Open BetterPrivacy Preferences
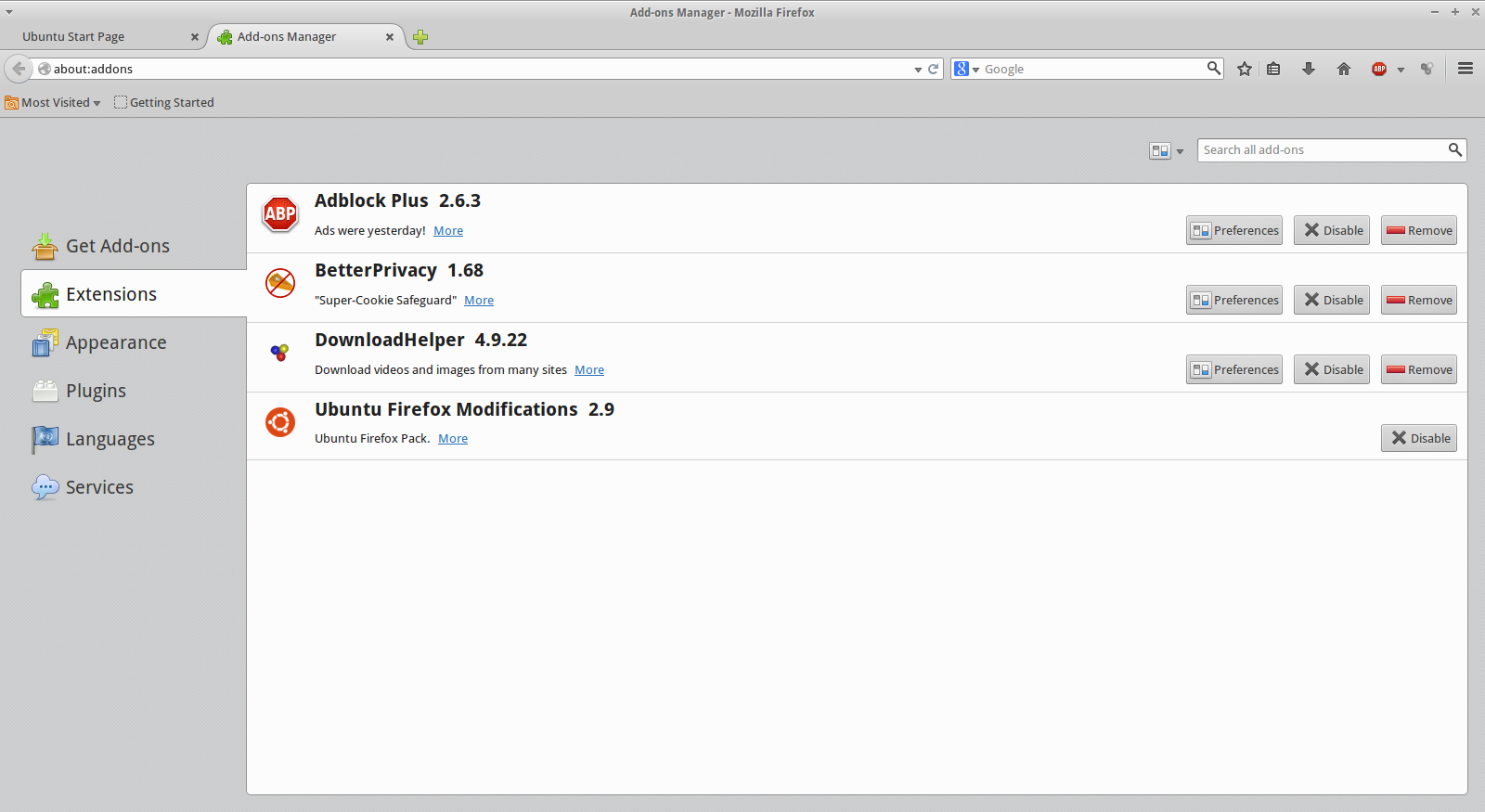Screen dimensions: 1485x812 coord(1234,300)
